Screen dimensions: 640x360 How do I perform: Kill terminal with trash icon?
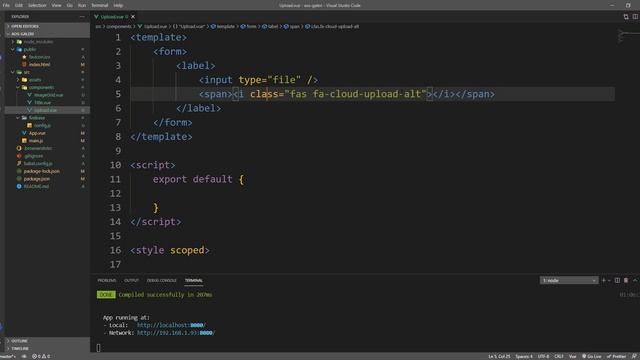point(626,280)
